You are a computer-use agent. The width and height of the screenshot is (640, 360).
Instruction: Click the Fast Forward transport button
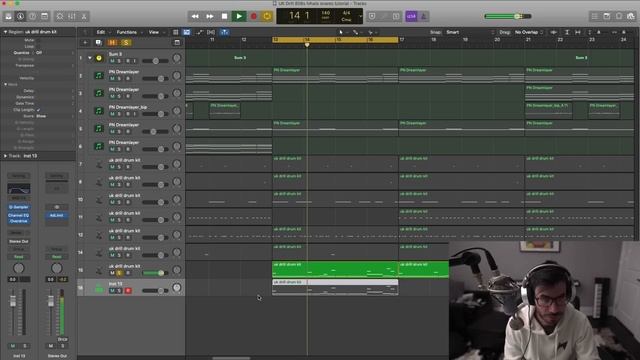(x=210, y=16)
